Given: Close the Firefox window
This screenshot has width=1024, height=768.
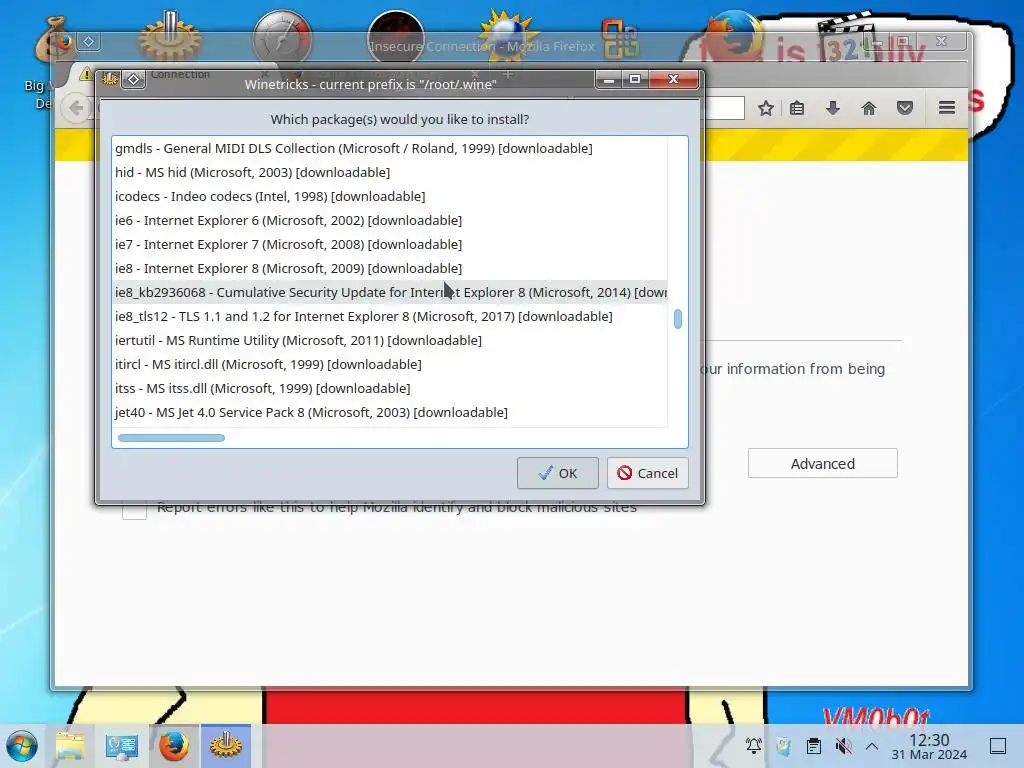Looking at the screenshot, I should 941,41.
